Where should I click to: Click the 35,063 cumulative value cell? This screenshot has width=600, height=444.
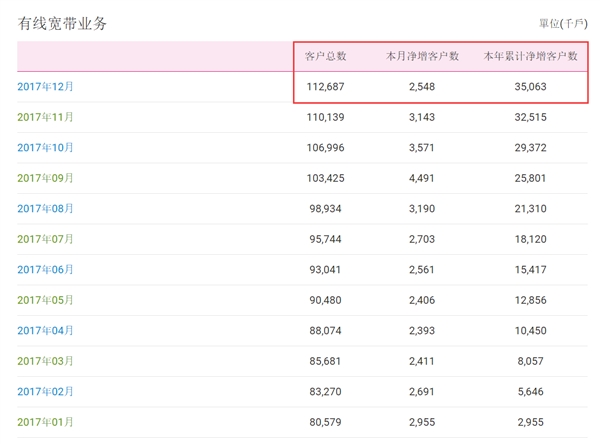pos(530,87)
